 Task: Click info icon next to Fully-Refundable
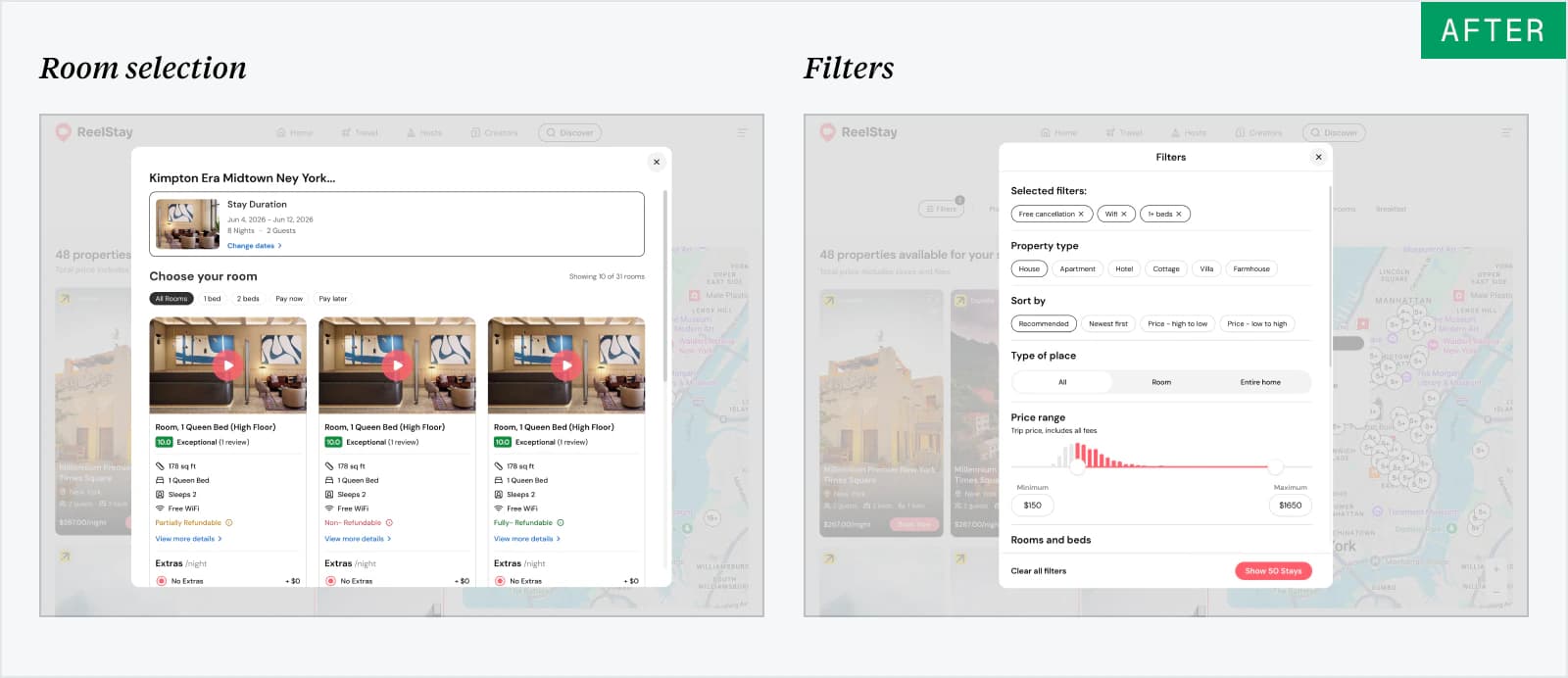[x=561, y=523]
